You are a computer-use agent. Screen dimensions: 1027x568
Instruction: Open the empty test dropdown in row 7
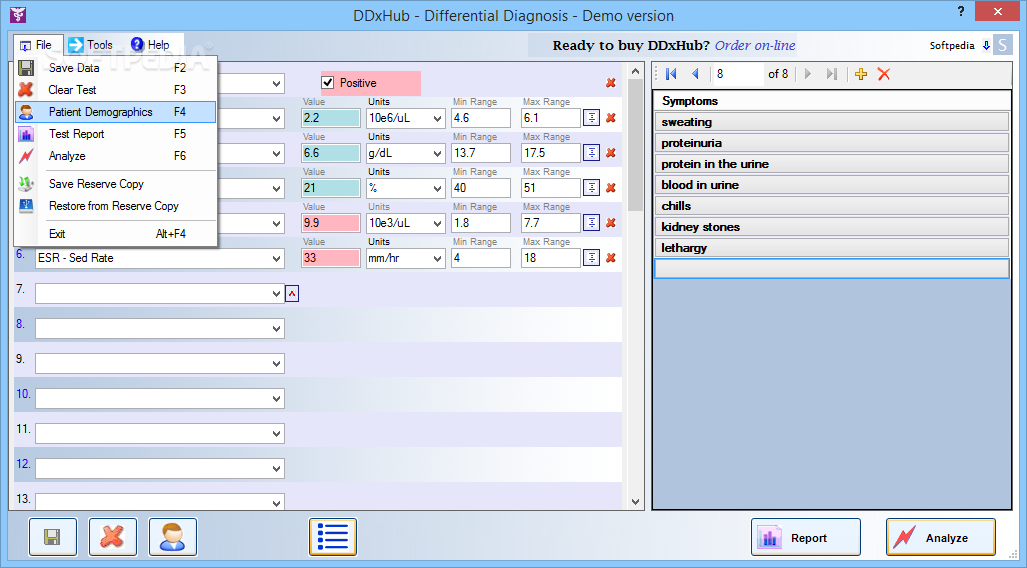(276, 293)
